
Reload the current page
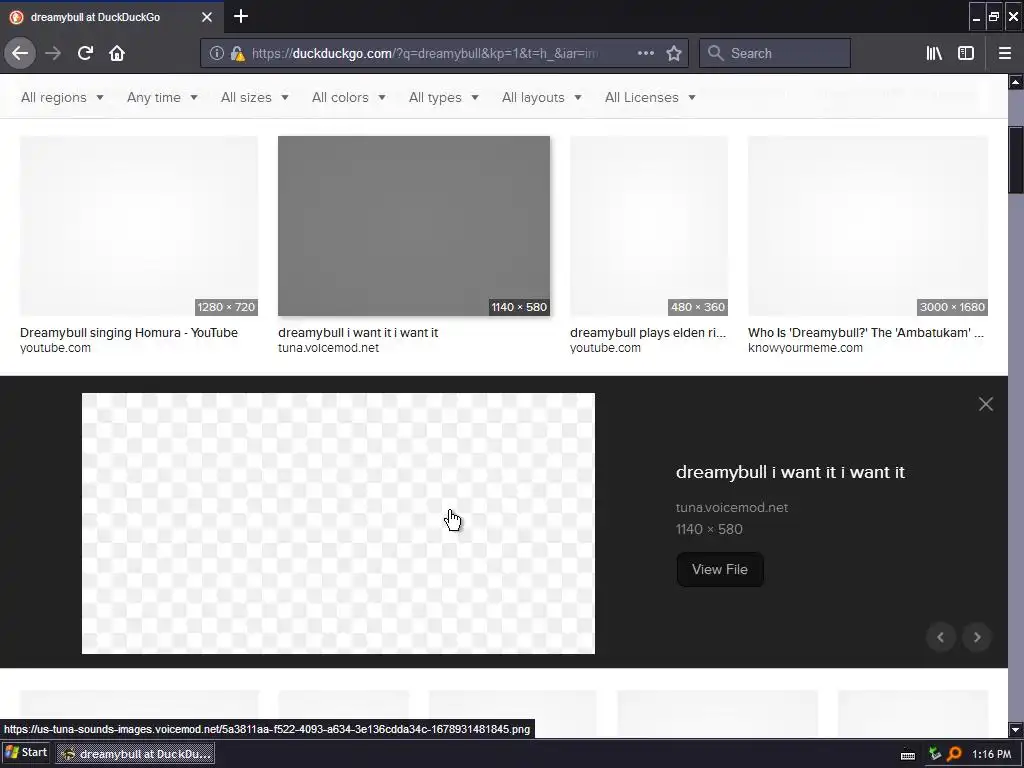coord(85,53)
